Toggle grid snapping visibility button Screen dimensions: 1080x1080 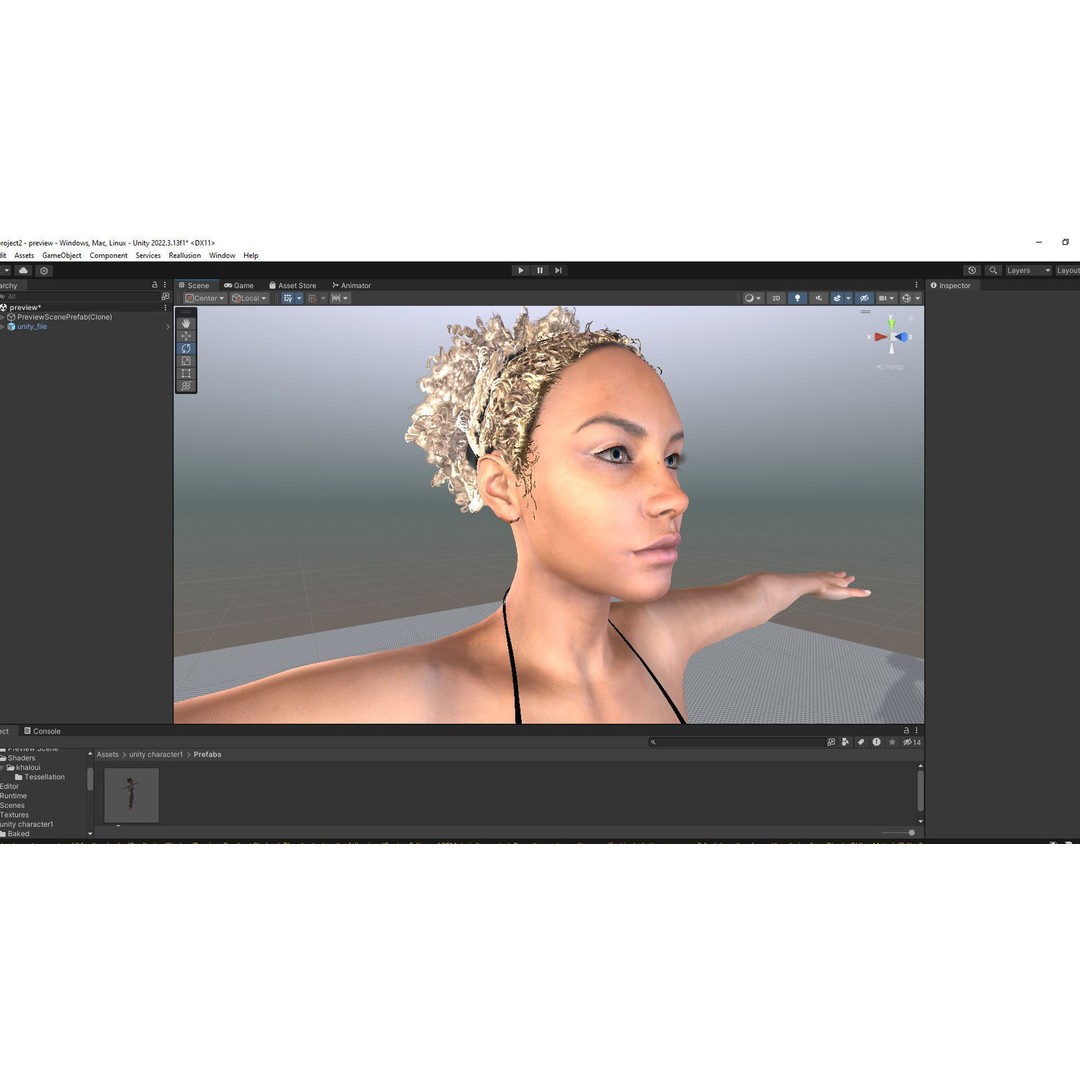tap(288, 298)
